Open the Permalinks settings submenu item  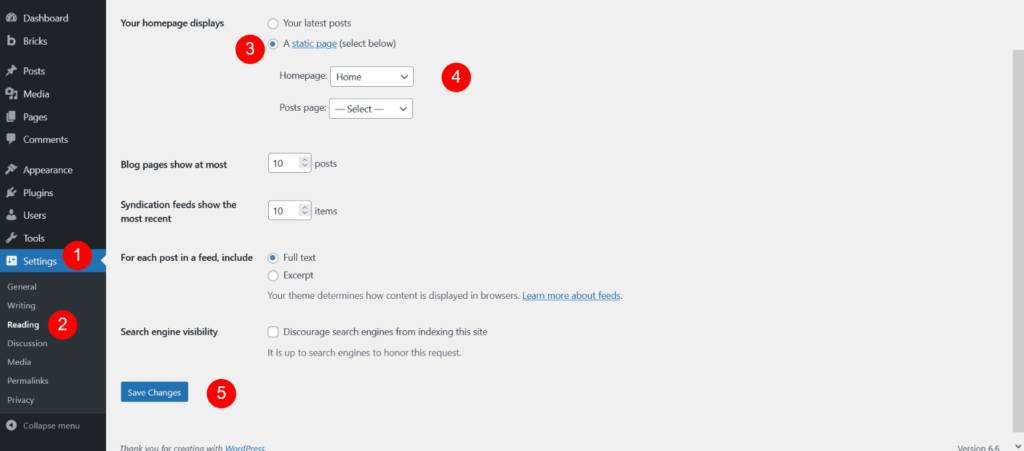(27, 381)
